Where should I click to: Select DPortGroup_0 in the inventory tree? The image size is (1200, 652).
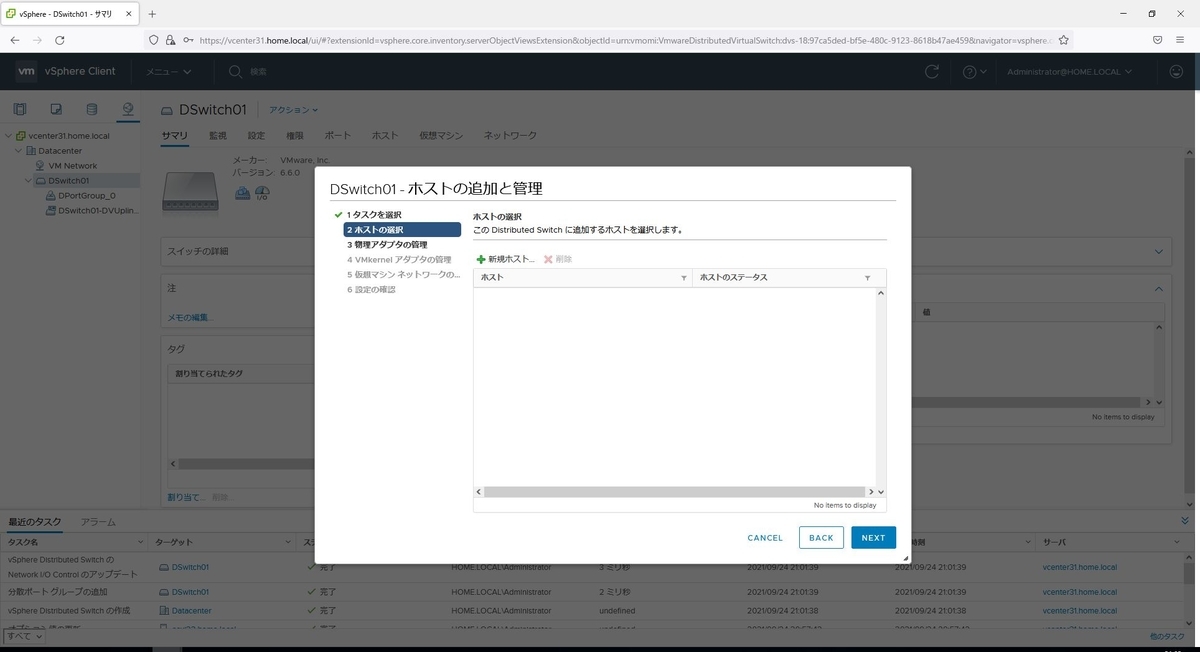click(87, 196)
